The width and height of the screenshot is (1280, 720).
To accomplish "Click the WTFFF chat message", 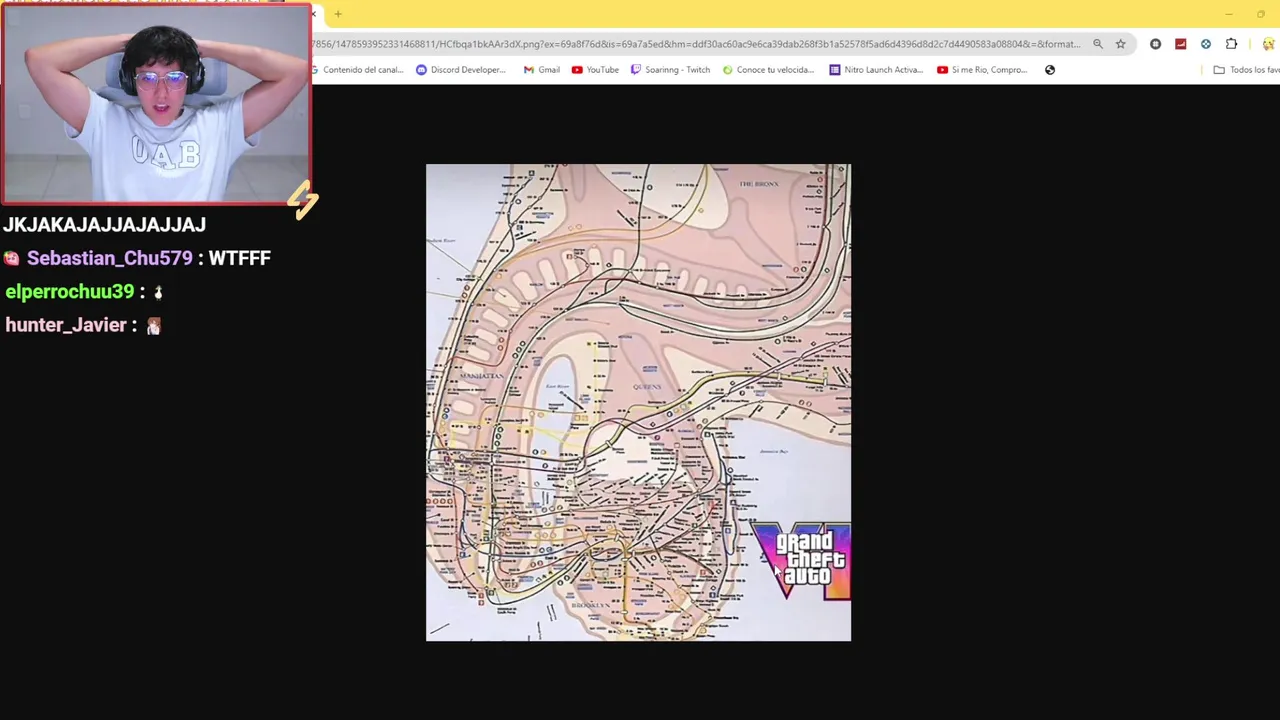I will [x=240, y=258].
